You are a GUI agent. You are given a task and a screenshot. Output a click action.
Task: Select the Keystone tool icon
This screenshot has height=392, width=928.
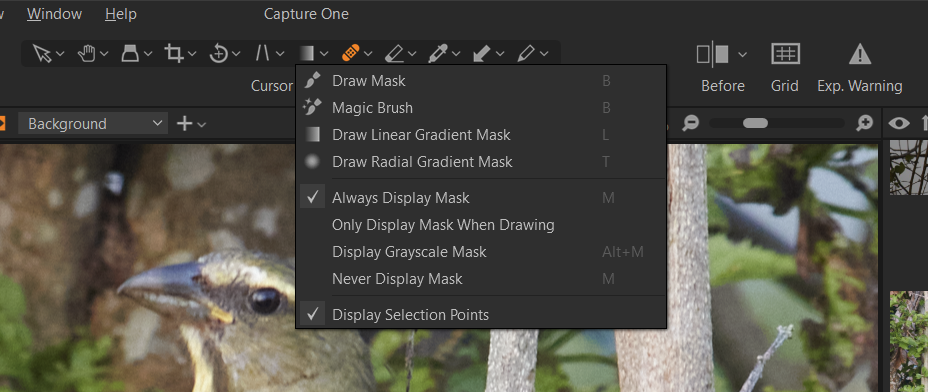(x=262, y=54)
